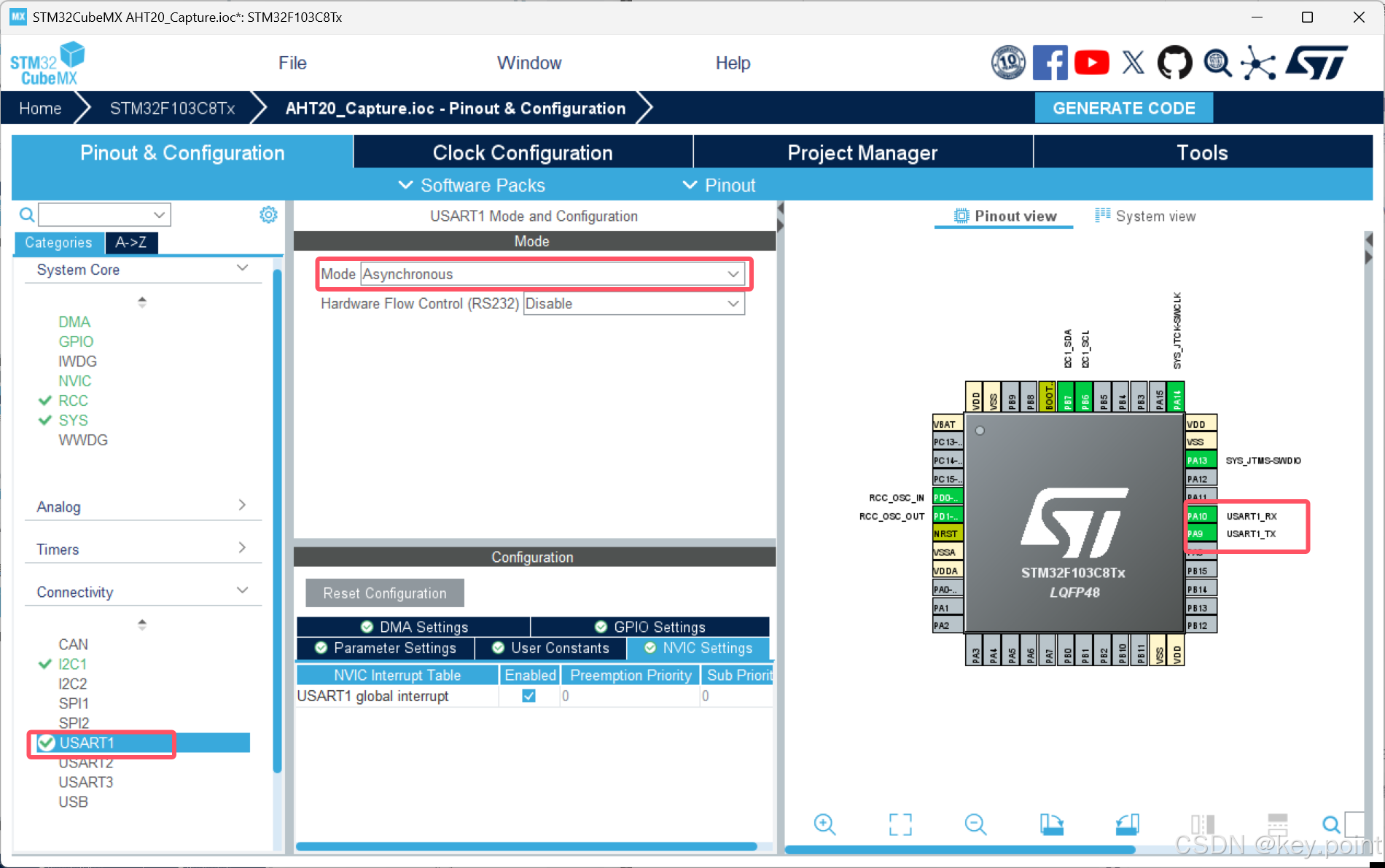Open the File menu
This screenshot has width=1385, height=868.
292,63
